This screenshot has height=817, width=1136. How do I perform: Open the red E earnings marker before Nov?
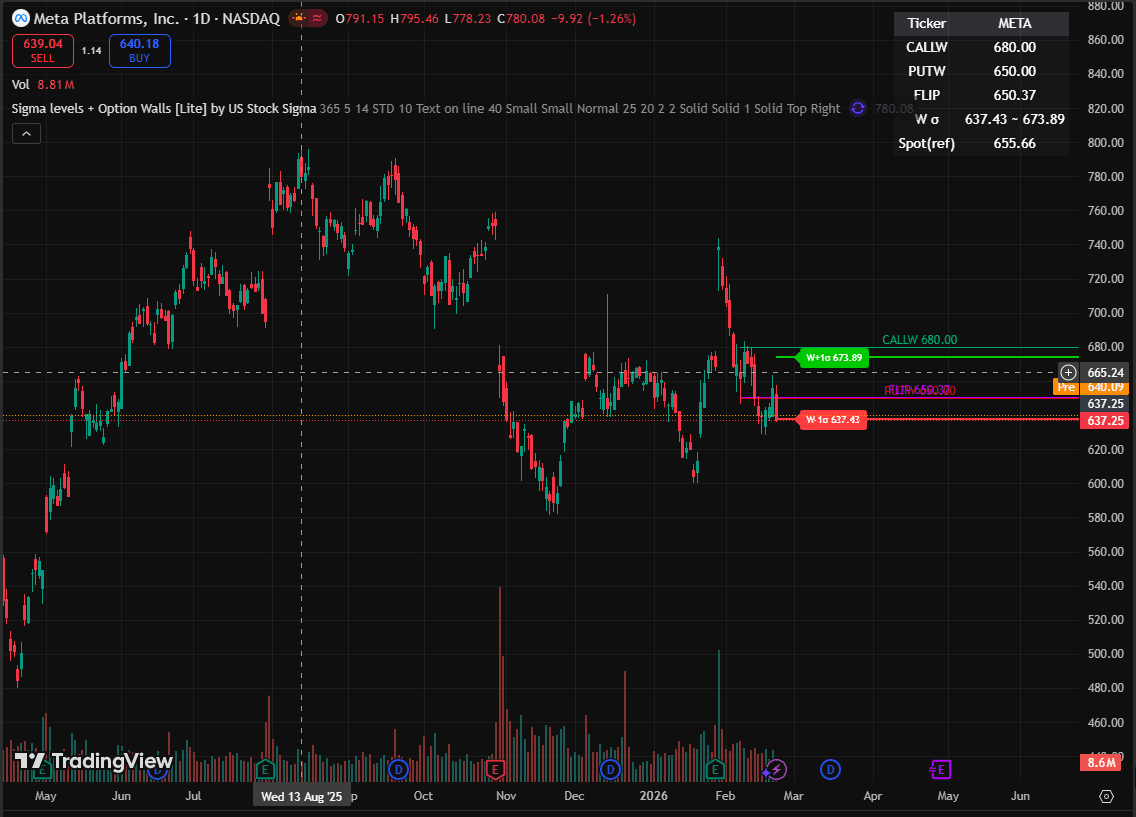(496, 769)
